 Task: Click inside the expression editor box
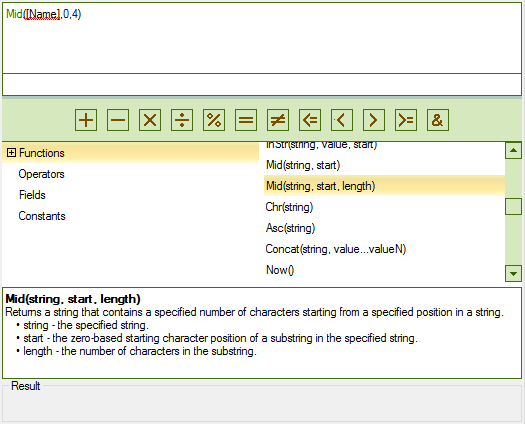click(x=262, y=38)
